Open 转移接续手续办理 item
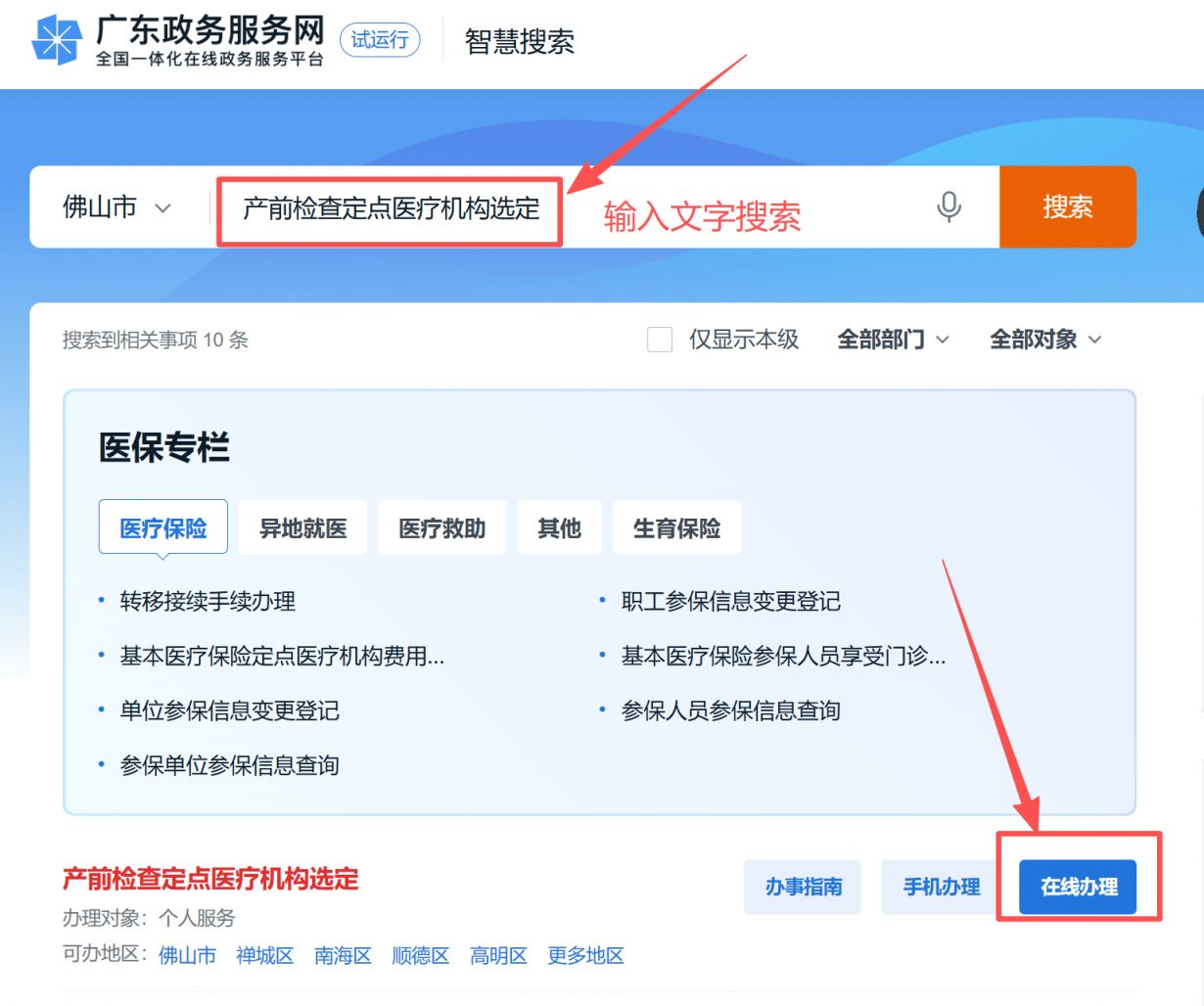This screenshot has height=1006, width=1204. click(208, 601)
